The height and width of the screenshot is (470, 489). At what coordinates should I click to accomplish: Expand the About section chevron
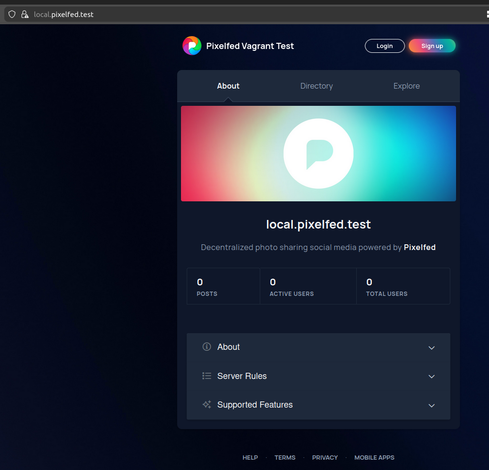tap(431, 348)
